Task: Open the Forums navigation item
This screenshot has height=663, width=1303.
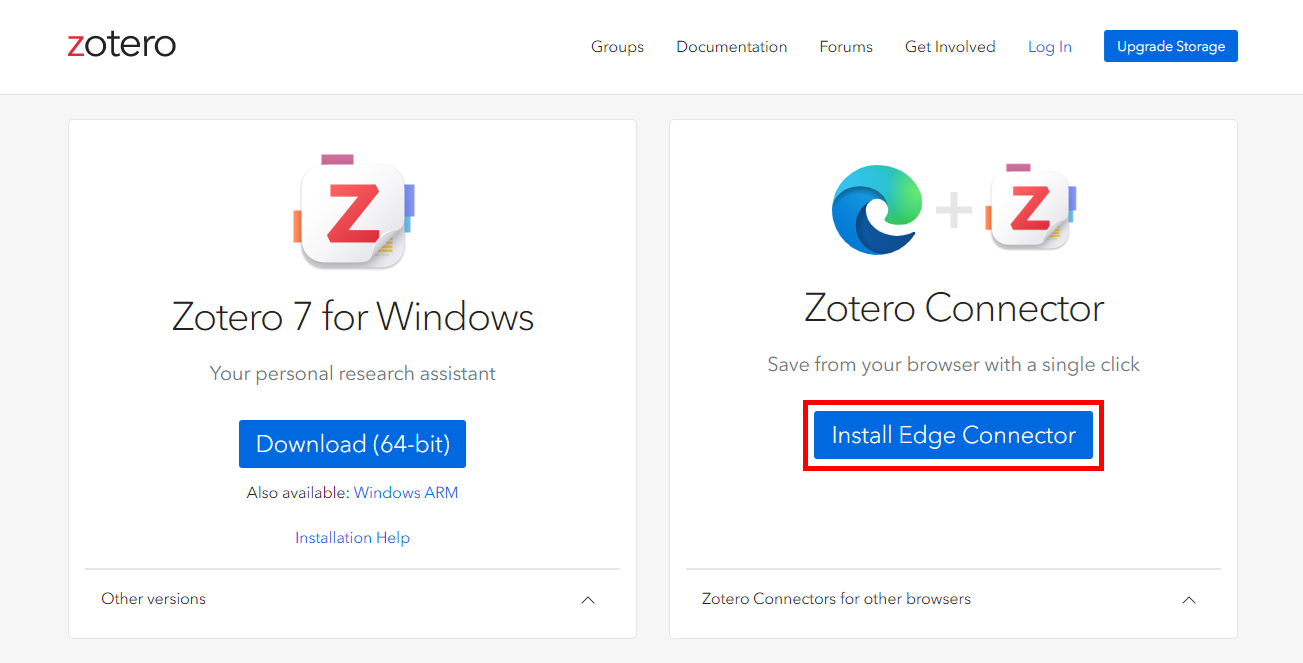Action: click(846, 47)
